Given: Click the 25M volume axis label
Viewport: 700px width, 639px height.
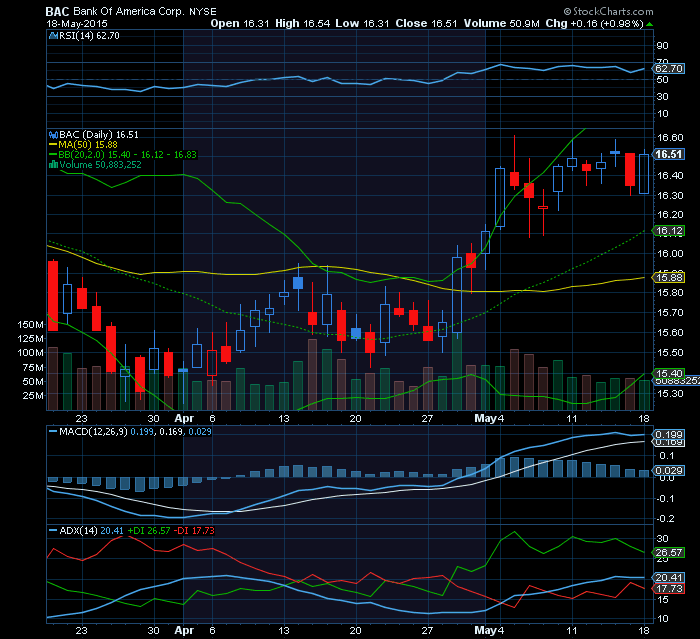Looking at the screenshot, I should tap(33, 396).
